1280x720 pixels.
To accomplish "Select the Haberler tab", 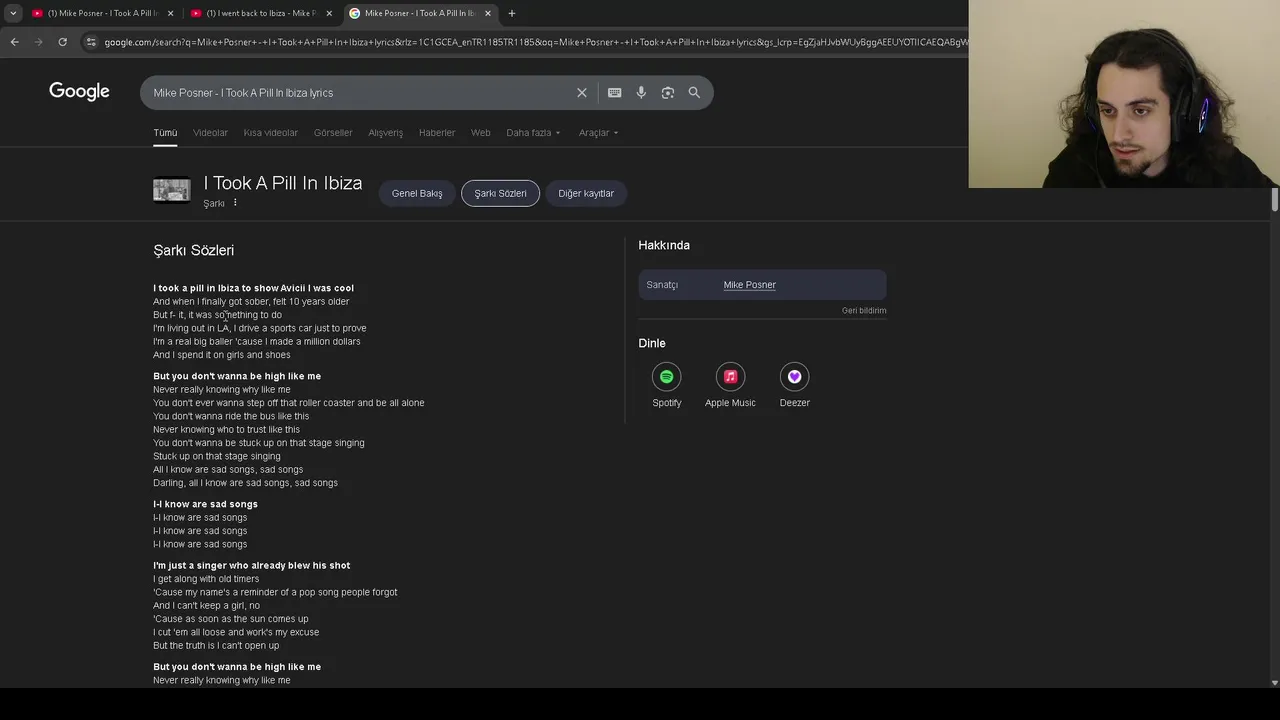I will (x=437, y=133).
